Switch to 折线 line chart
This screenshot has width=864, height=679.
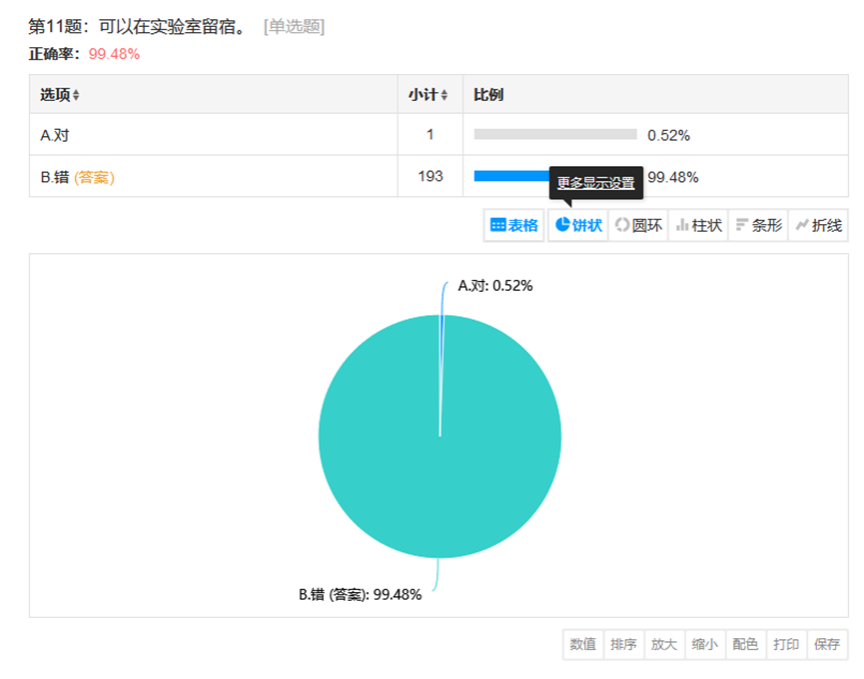[818, 225]
